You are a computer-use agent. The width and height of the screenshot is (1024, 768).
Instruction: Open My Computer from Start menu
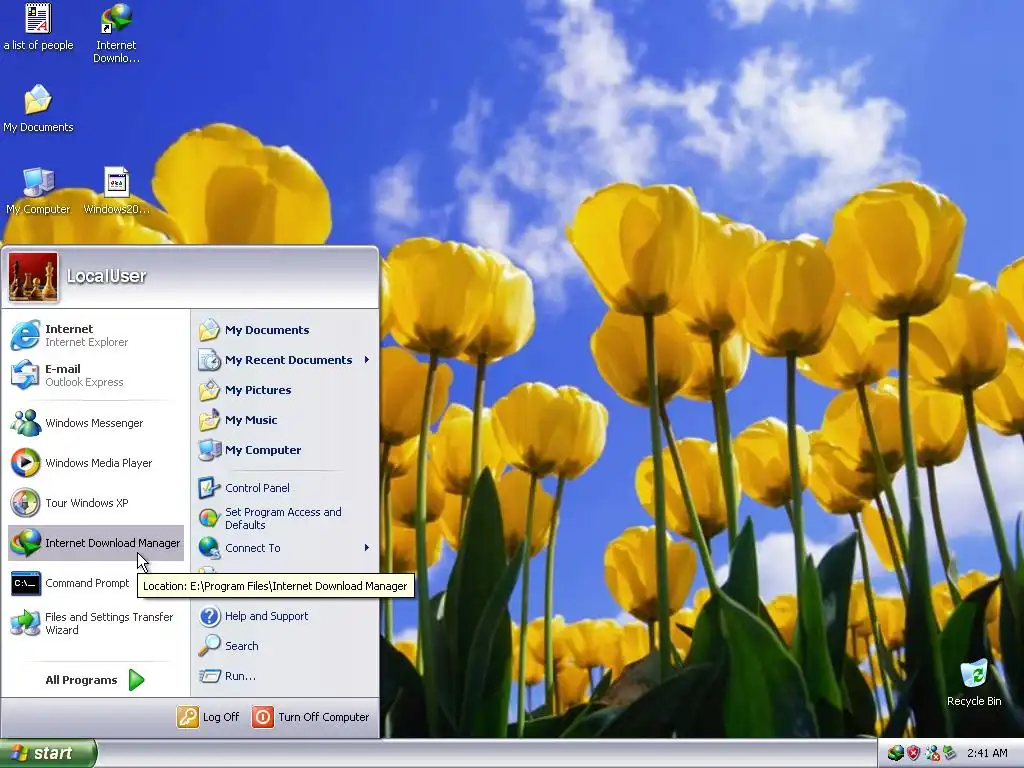click(285, 450)
